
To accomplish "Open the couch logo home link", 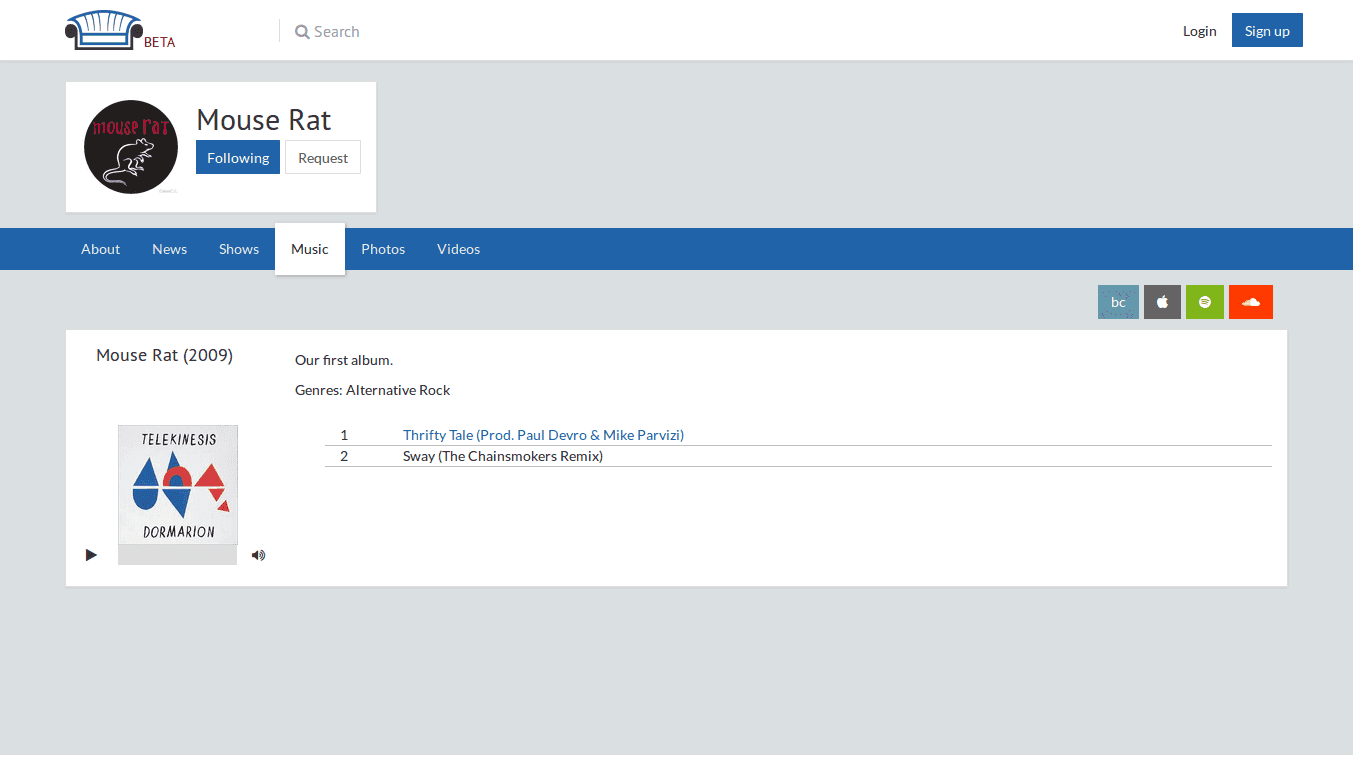I will click(104, 30).
